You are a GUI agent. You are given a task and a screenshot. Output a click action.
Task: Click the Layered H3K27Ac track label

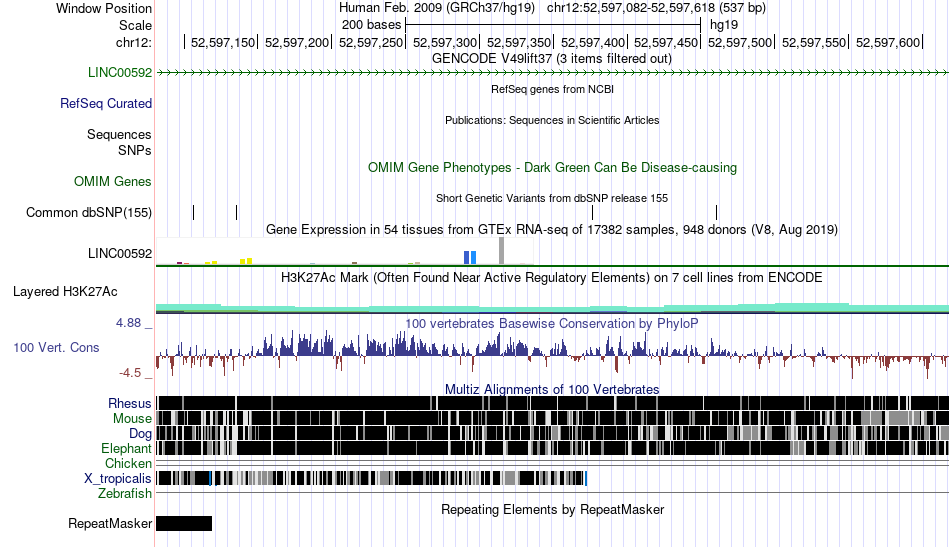(65, 292)
